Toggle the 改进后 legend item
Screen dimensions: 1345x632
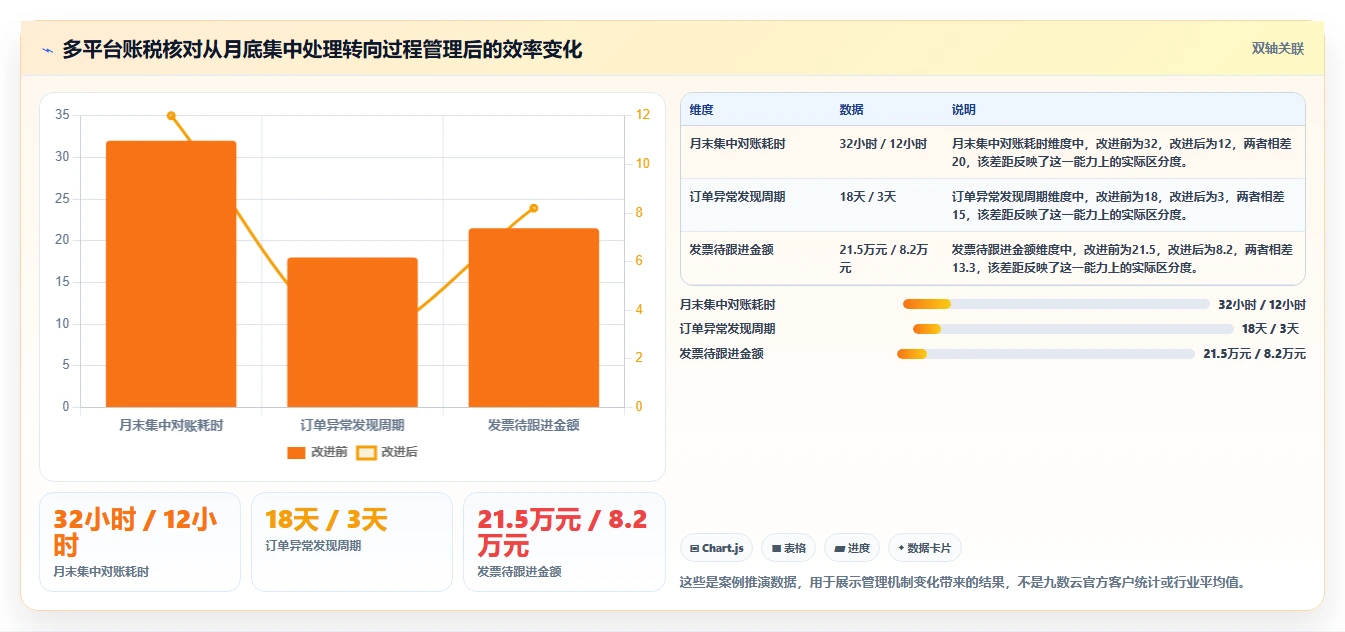(387, 452)
